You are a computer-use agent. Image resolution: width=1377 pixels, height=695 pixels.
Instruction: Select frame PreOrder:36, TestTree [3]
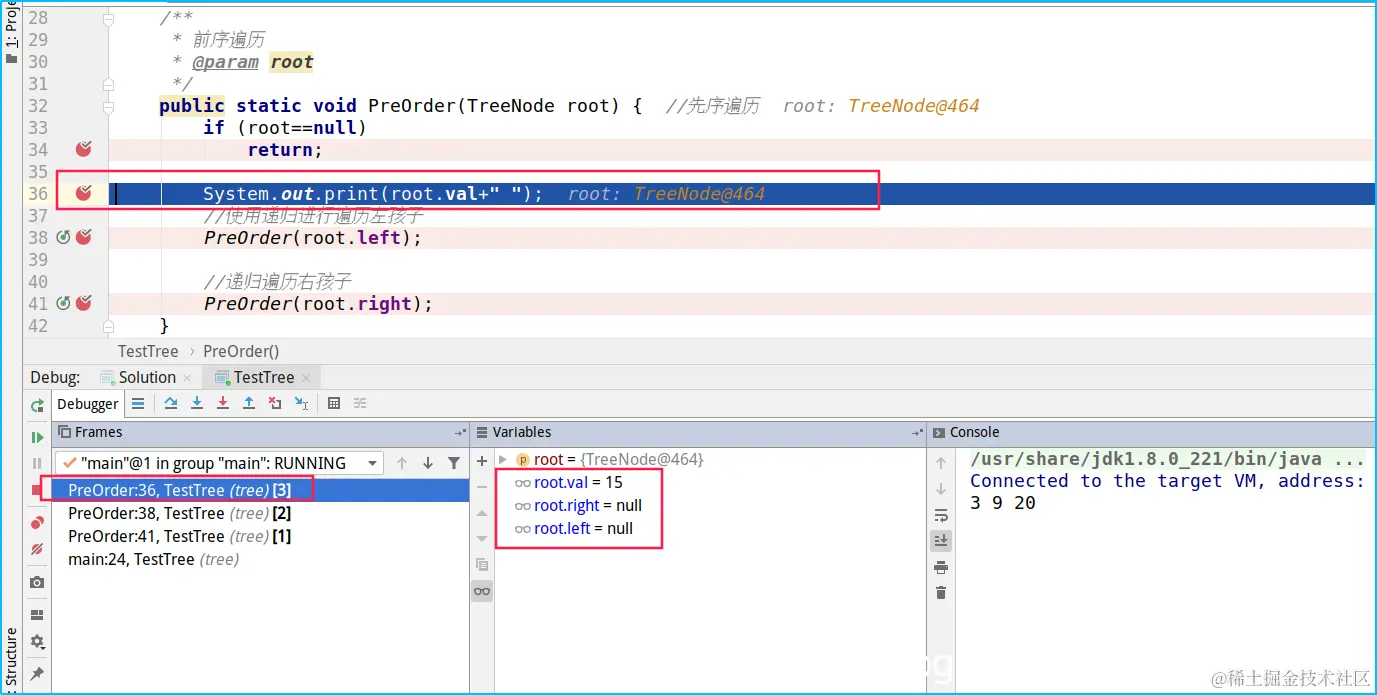coord(261,490)
